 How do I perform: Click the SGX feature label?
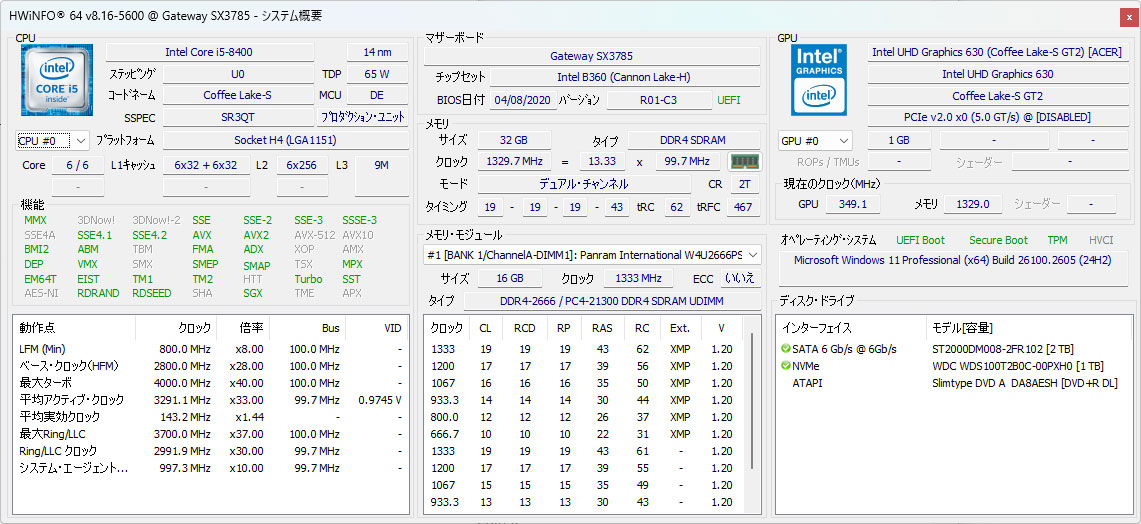[253, 293]
